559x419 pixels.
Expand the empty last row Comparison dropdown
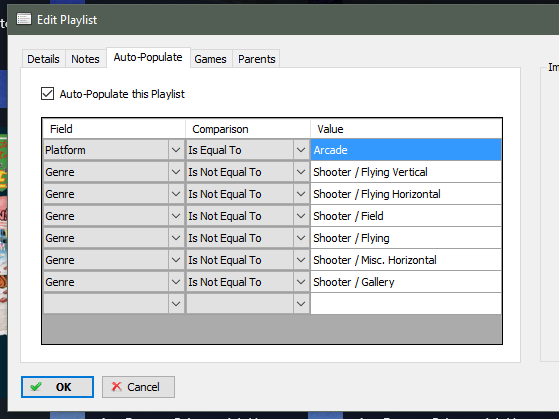pos(301,304)
